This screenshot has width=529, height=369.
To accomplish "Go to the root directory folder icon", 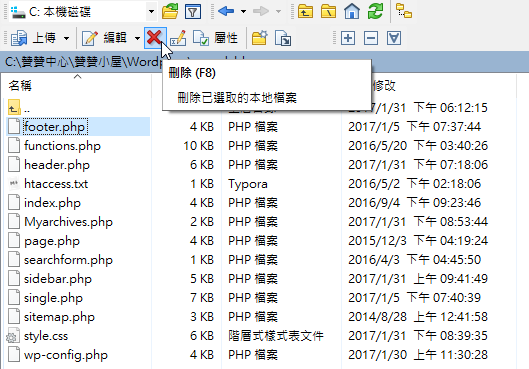I will [x=328, y=11].
